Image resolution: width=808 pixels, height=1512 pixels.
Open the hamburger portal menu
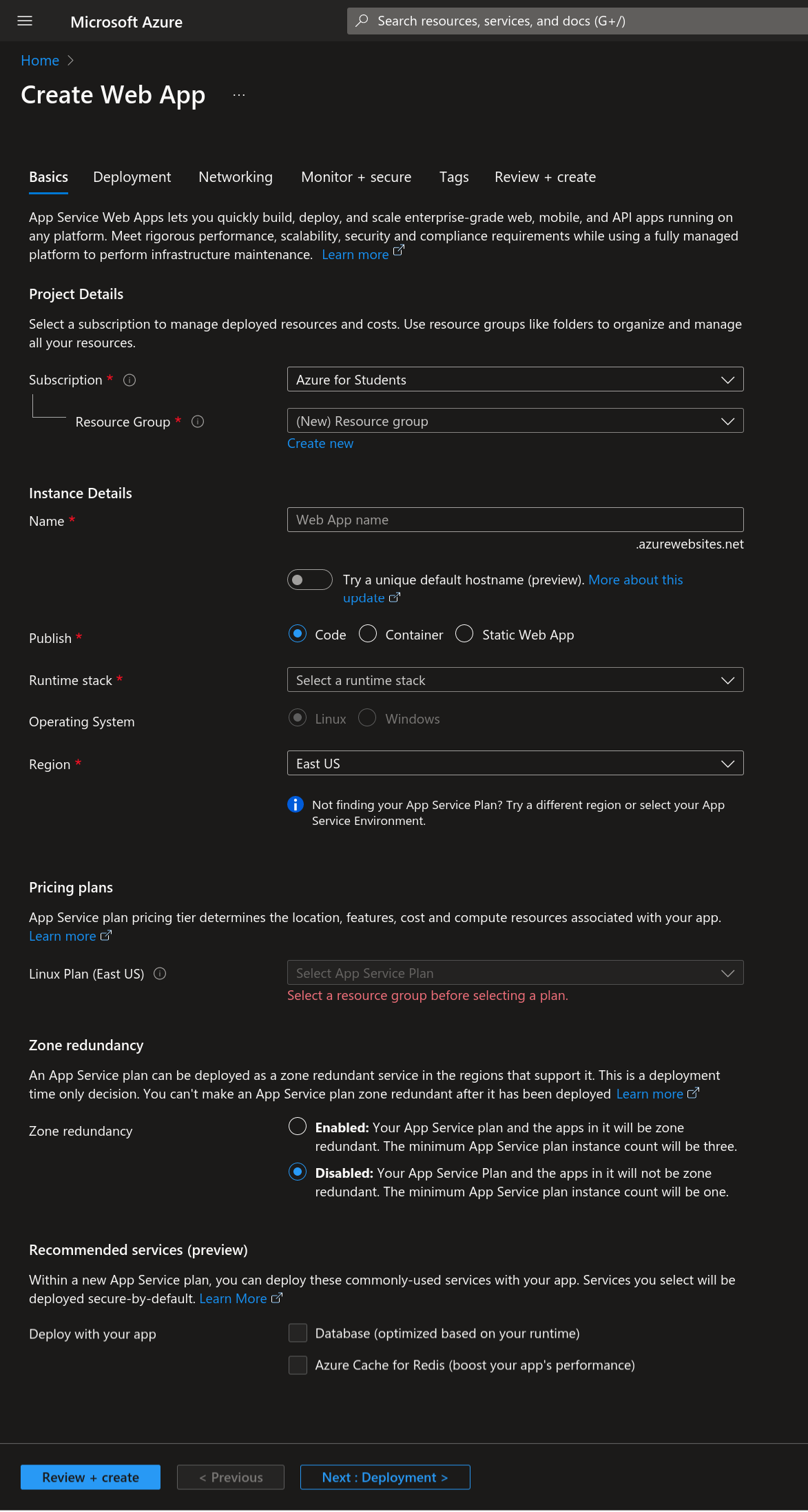[x=25, y=21]
